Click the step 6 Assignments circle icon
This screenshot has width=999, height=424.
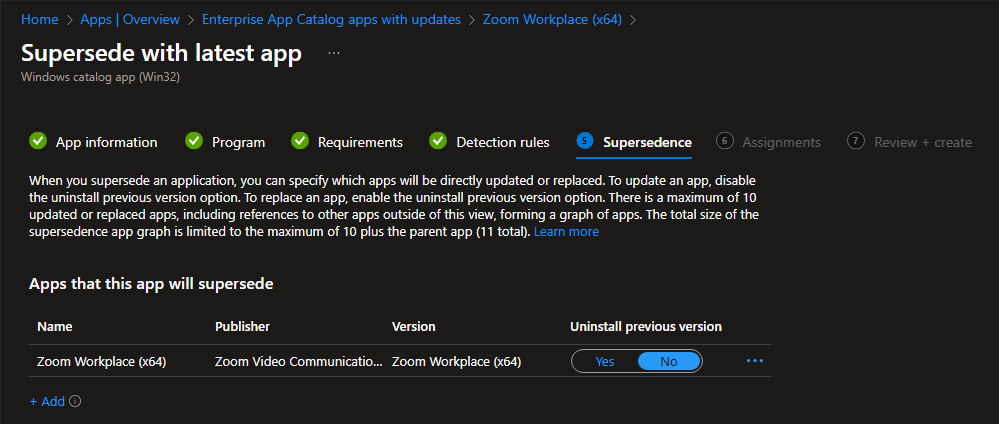tap(725, 142)
